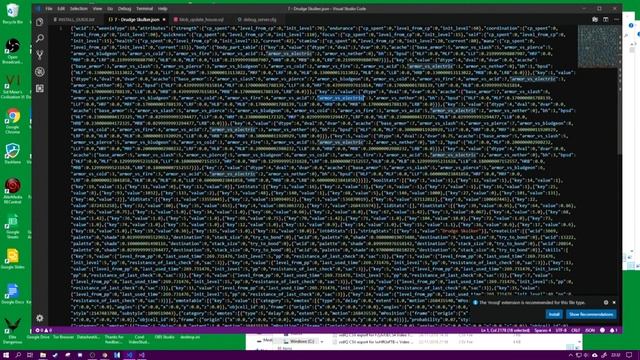Open notifications bell in status bar

coord(613,330)
